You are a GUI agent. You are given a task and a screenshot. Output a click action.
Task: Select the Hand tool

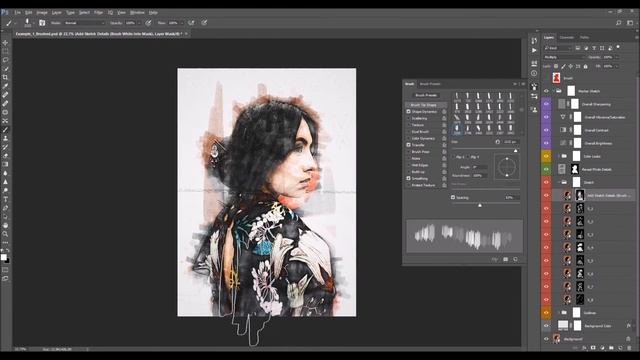5,225
